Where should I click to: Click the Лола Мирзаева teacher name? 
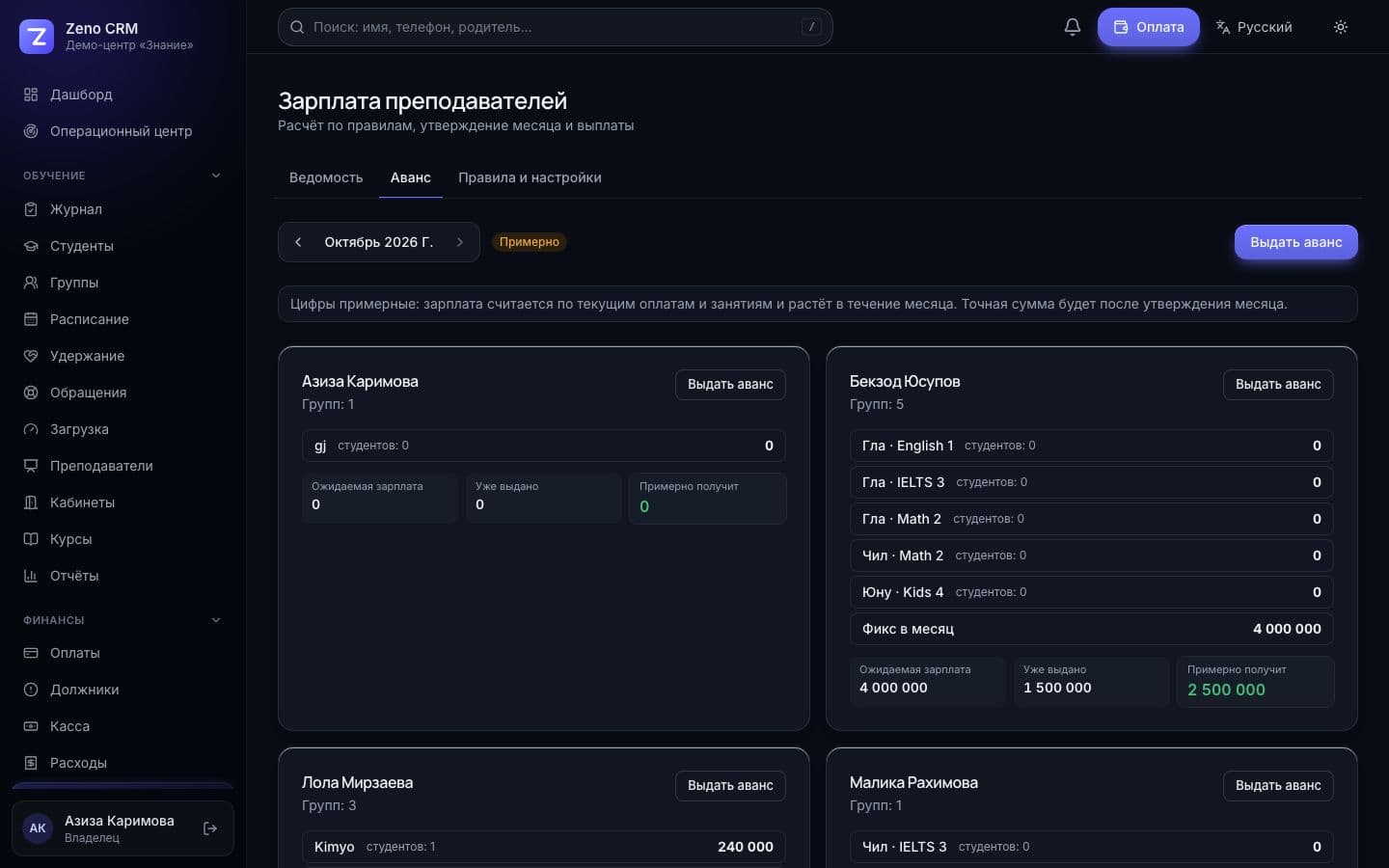(x=357, y=782)
